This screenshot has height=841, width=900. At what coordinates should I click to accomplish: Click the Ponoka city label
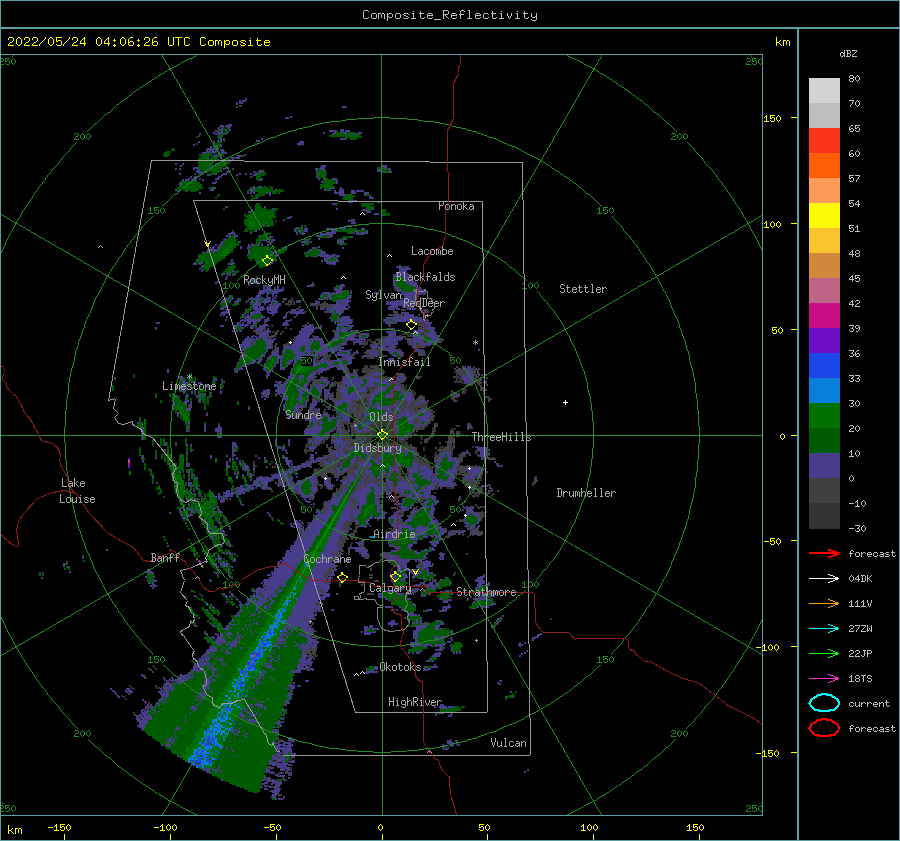[456, 206]
